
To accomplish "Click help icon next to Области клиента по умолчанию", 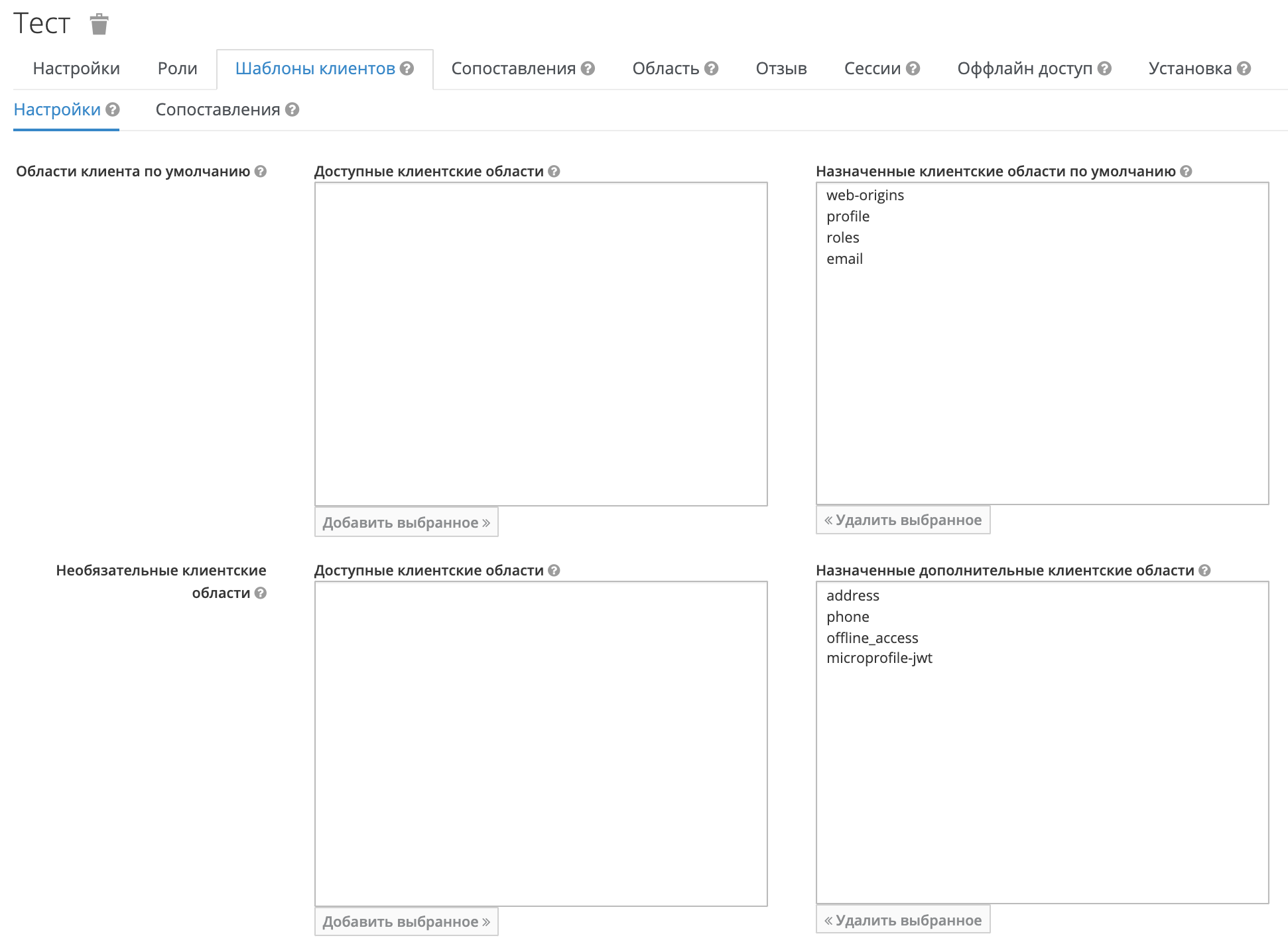I will tap(261, 171).
